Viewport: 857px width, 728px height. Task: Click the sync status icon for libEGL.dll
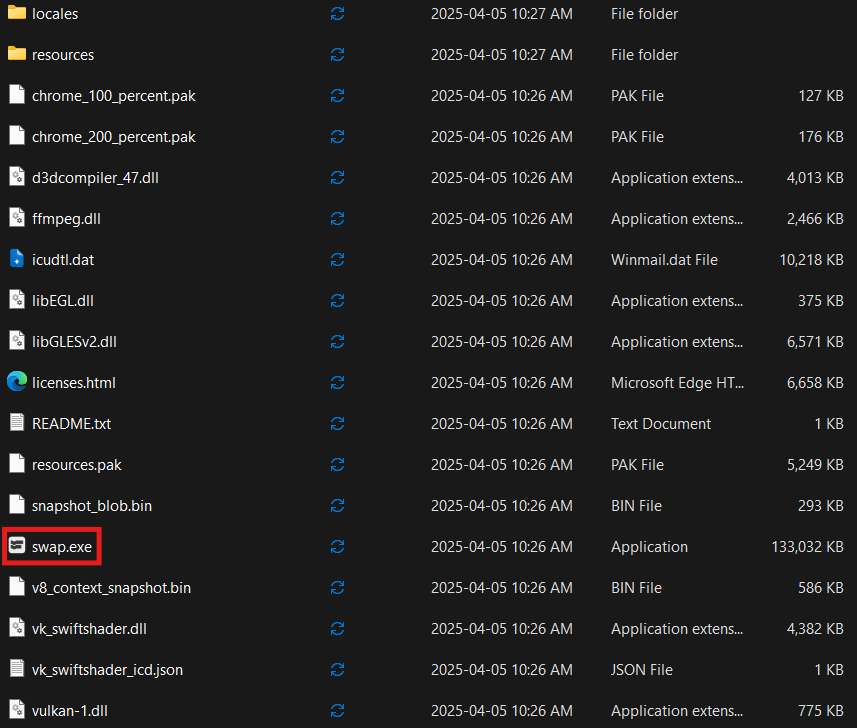pos(337,301)
